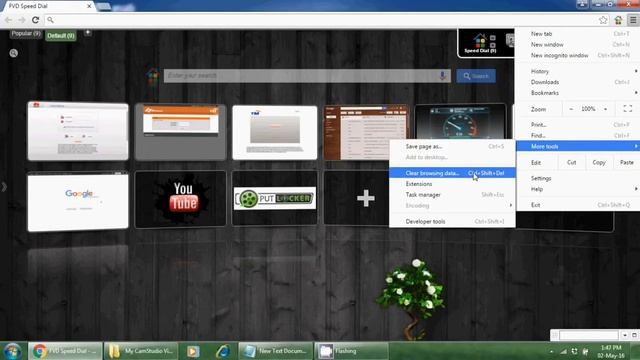Choose Find from Chrome menu
The height and width of the screenshot is (360, 640).
pyautogui.click(x=578, y=136)
